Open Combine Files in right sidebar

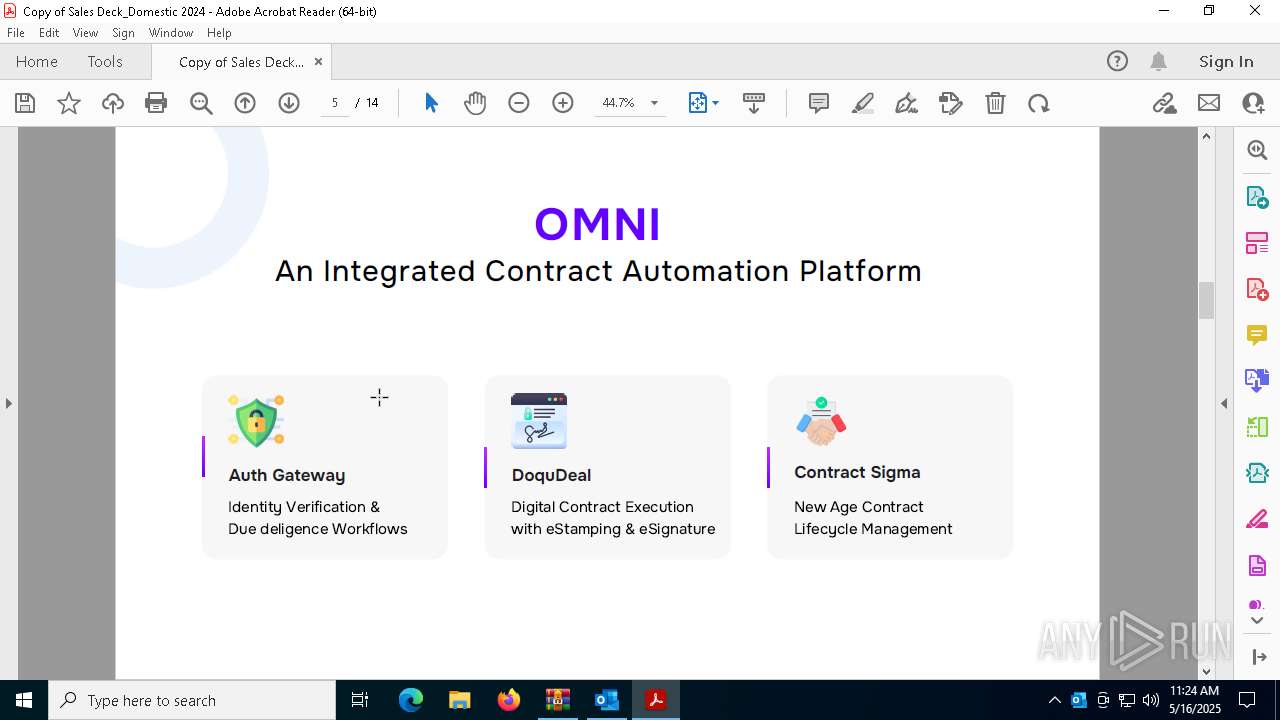tap(1257, 381)
